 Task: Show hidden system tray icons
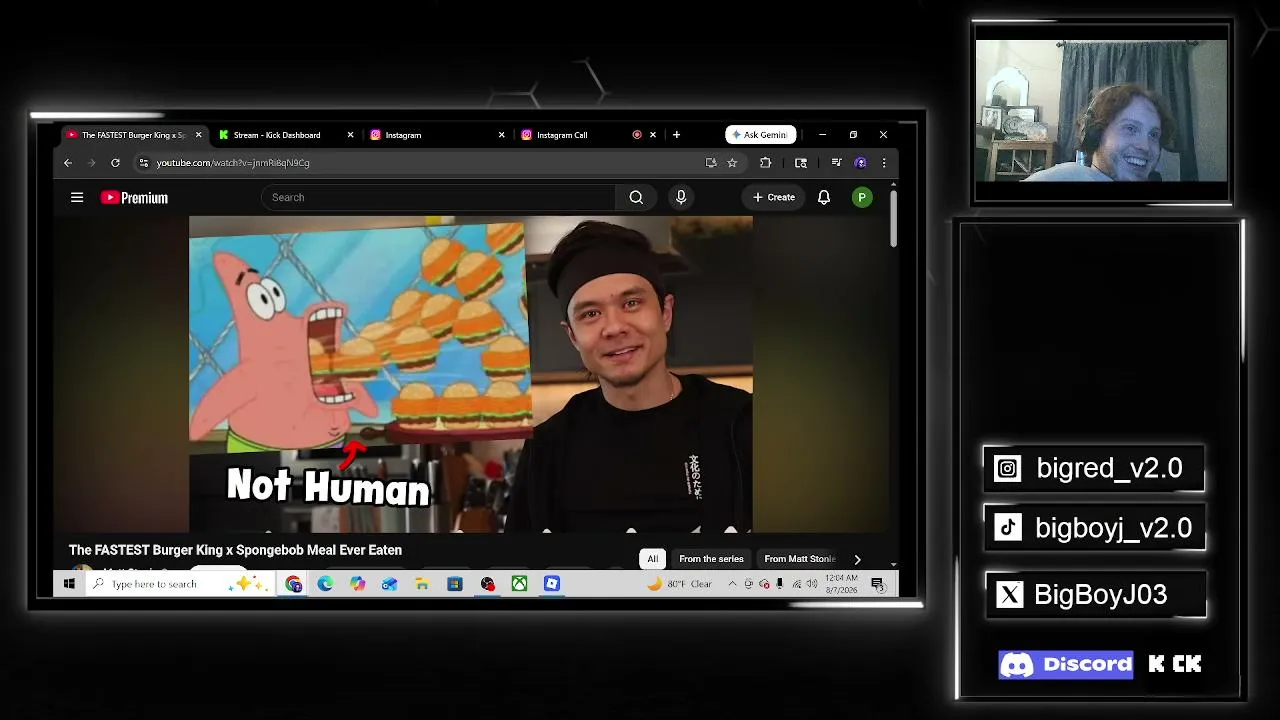[732, 584]
